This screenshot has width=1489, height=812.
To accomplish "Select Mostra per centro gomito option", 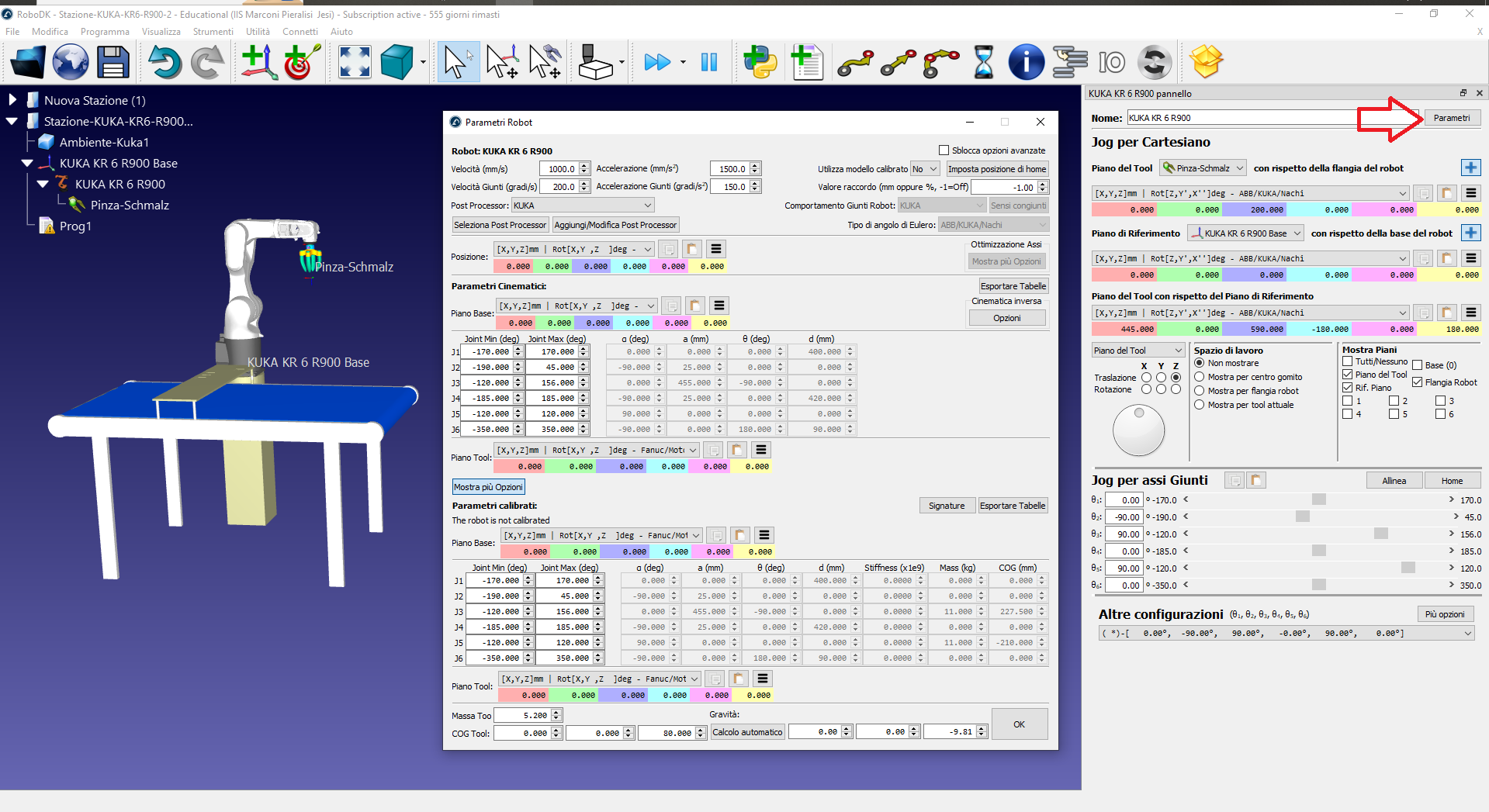I will coord(1200,377).
